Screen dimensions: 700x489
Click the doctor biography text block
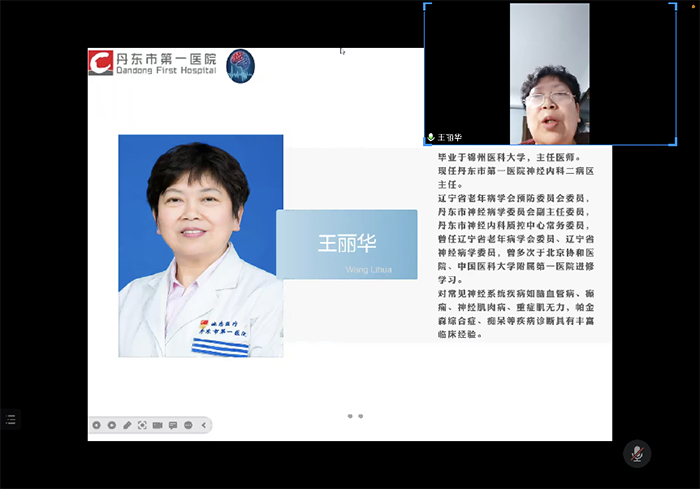click(x=522, y=245)
